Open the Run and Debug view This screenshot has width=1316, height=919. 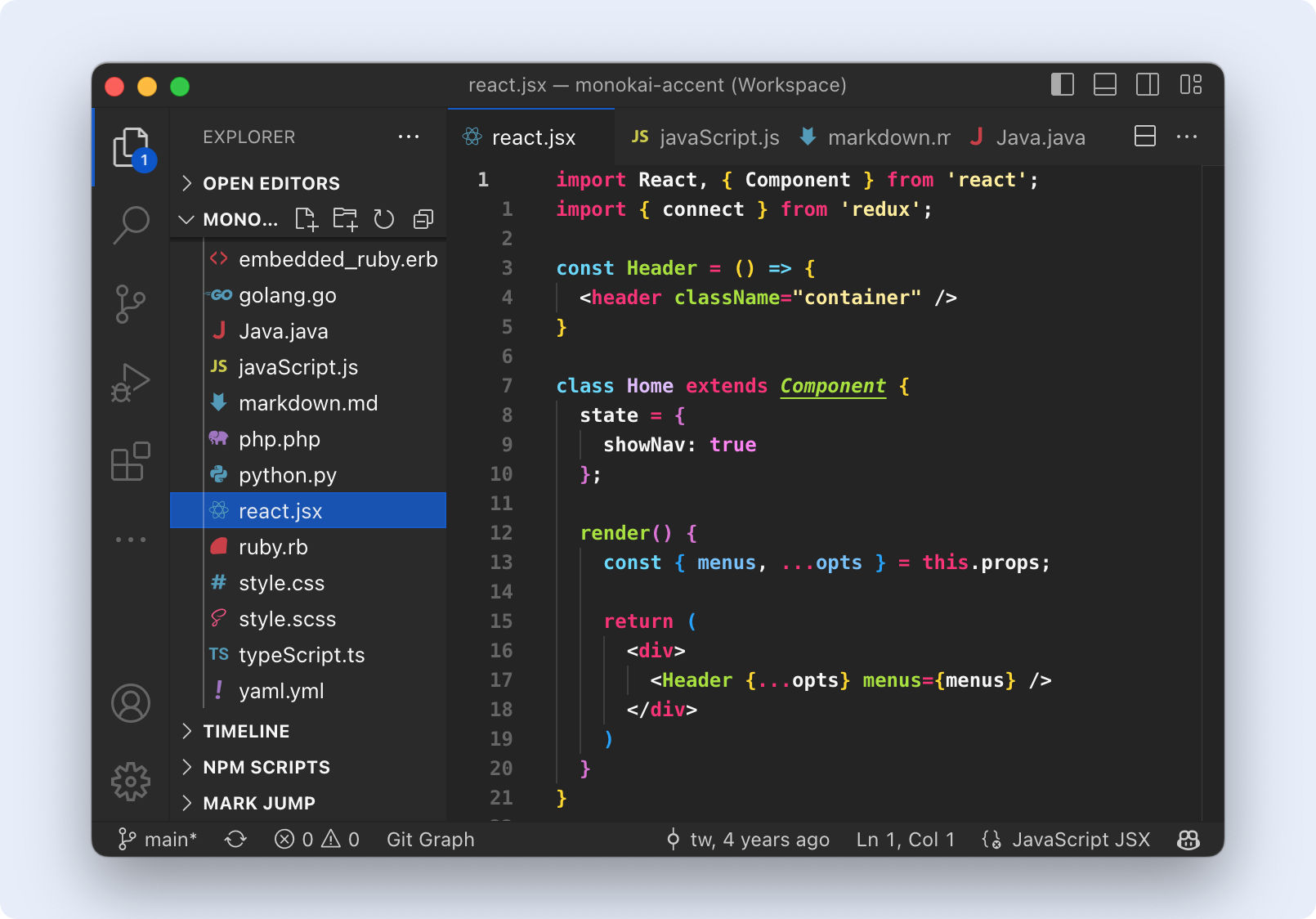(x=131, y=383)
